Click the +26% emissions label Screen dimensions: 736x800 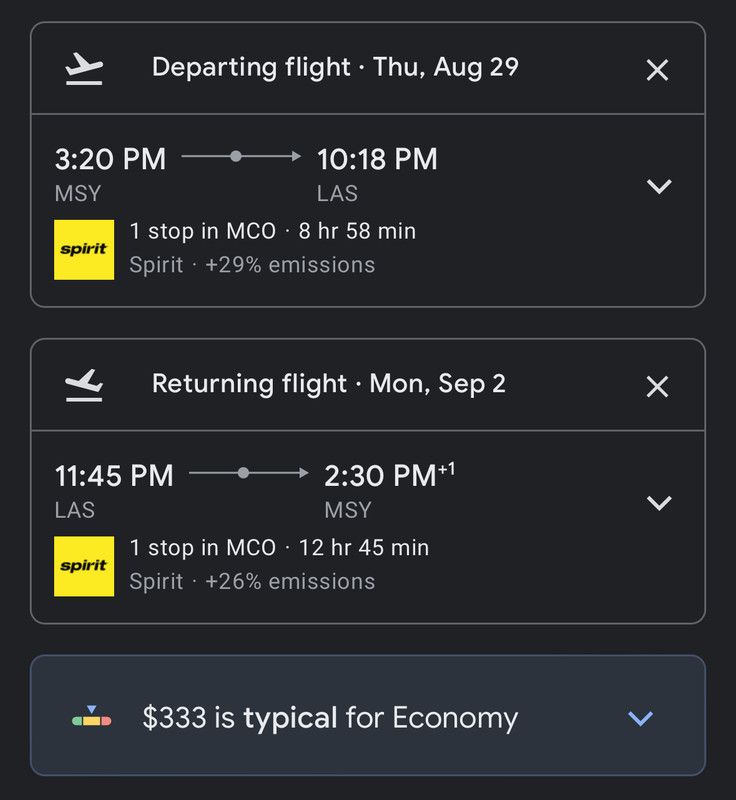coord(290,582)
